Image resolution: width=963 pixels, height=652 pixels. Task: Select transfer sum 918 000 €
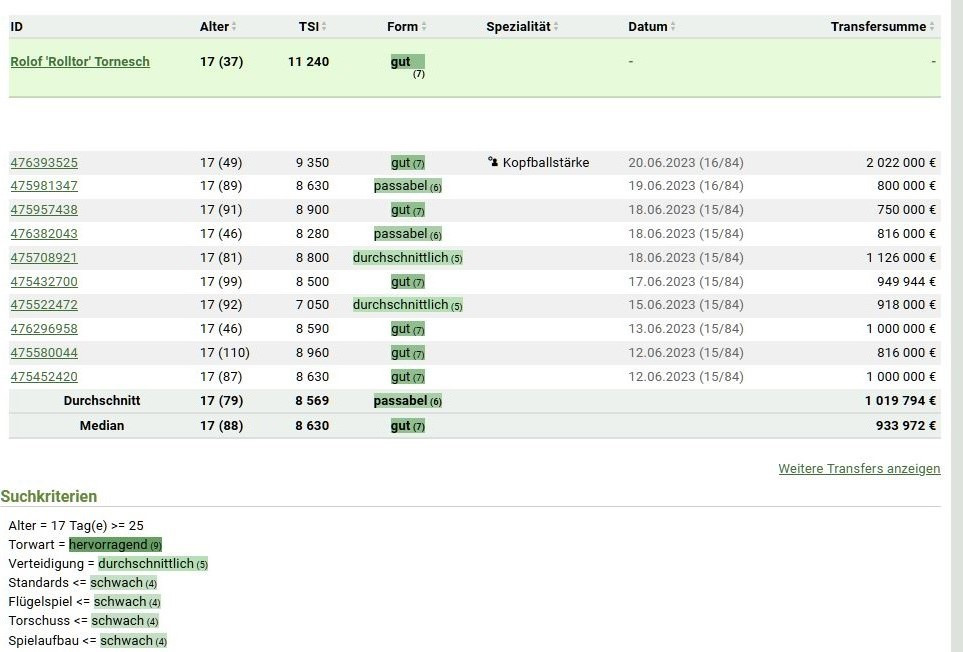[x=906, y=305]
